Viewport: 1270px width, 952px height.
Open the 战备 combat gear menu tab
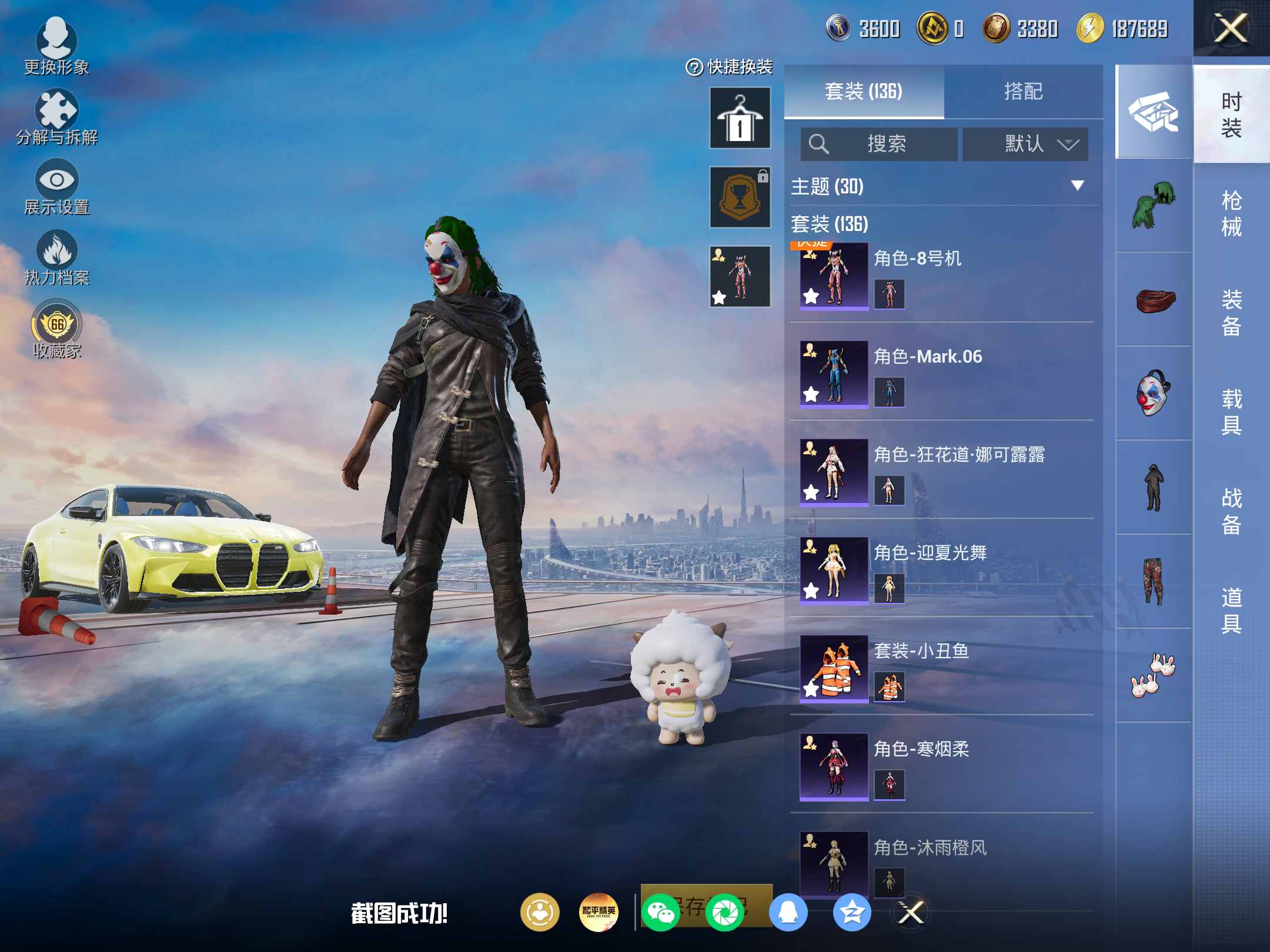click(1232, 511)
